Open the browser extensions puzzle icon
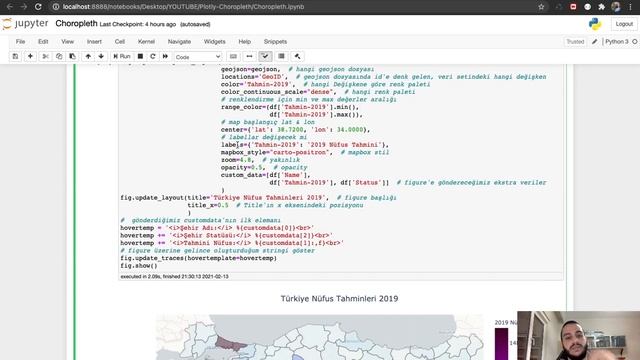This screenshot has height=360, width=640. click(601, 7)
